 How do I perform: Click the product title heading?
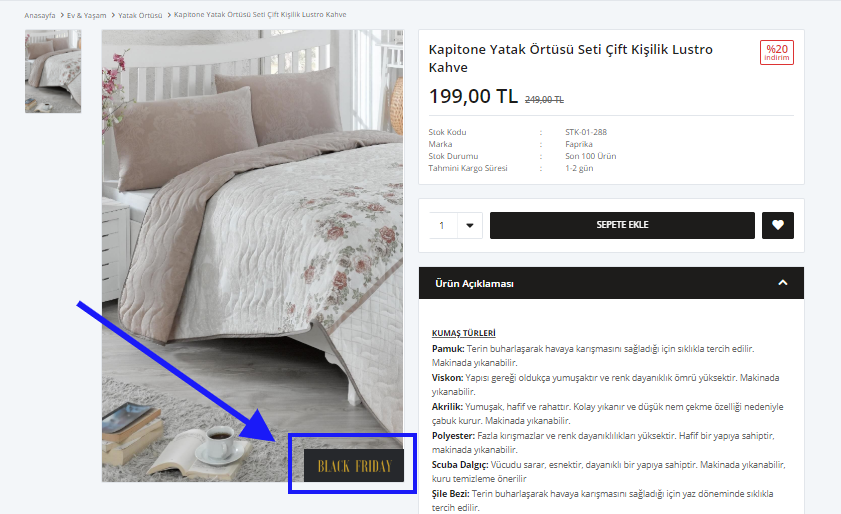571,58
